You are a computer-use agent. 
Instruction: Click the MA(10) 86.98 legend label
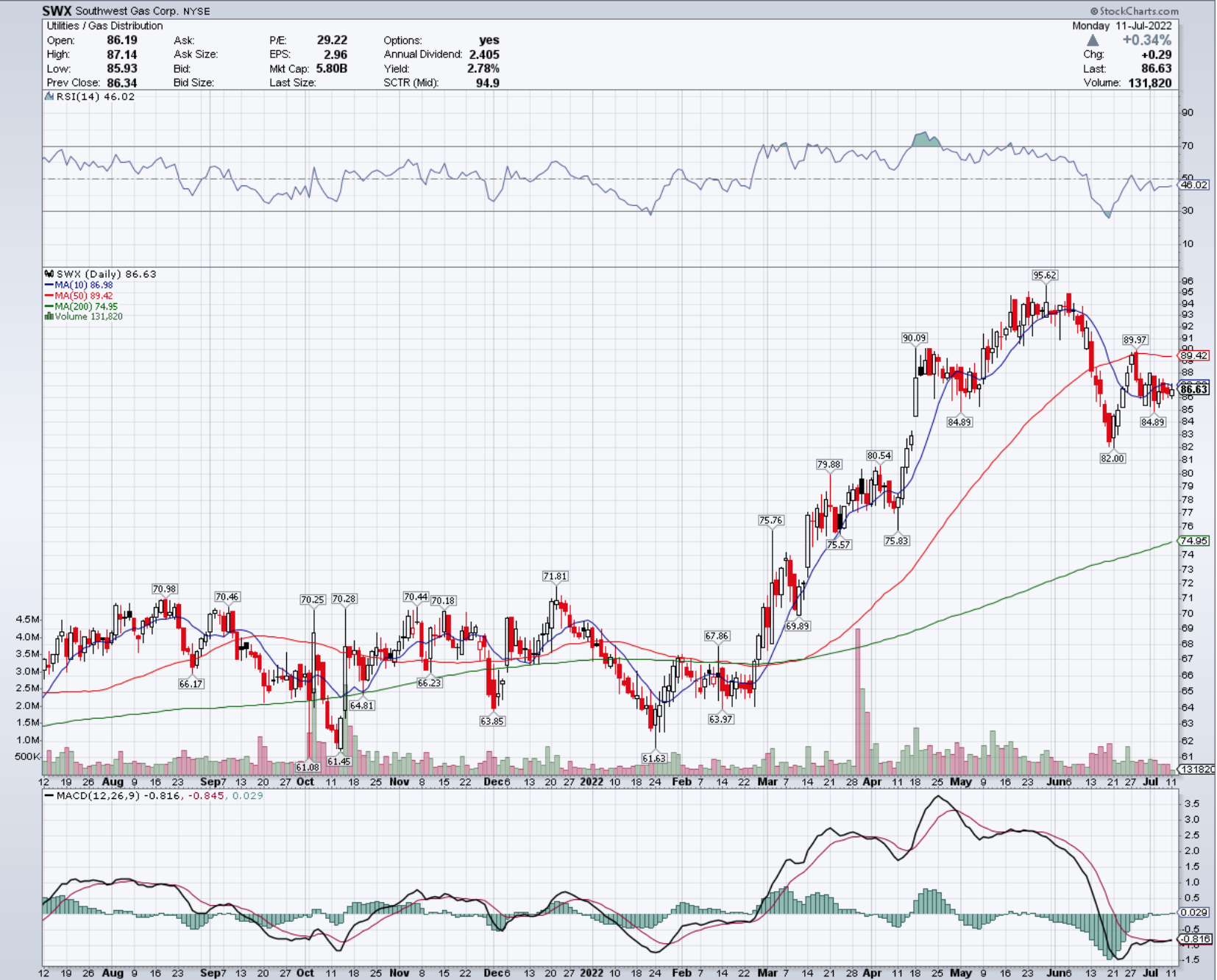click(83, 285)
